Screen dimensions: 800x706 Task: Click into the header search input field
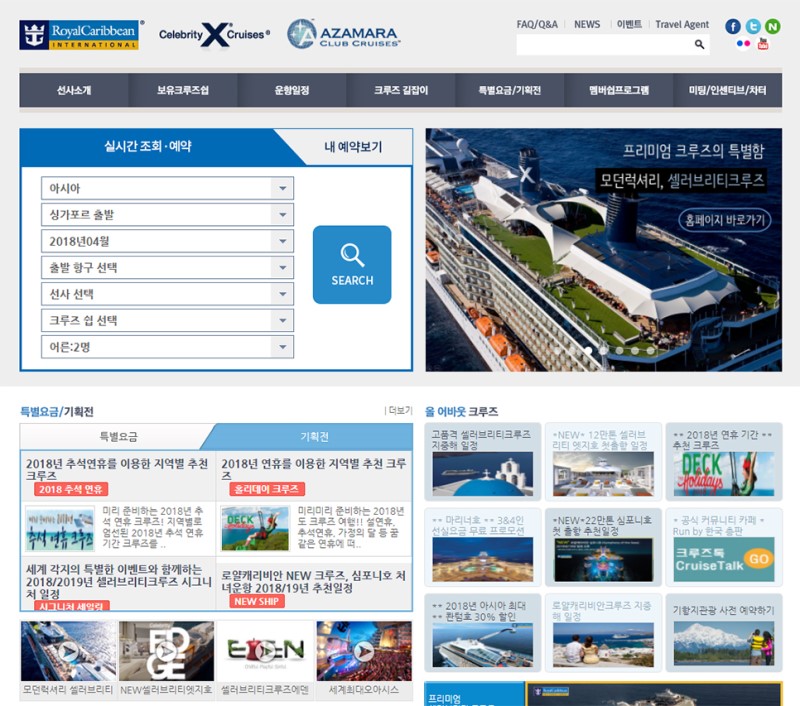(605, 44)
